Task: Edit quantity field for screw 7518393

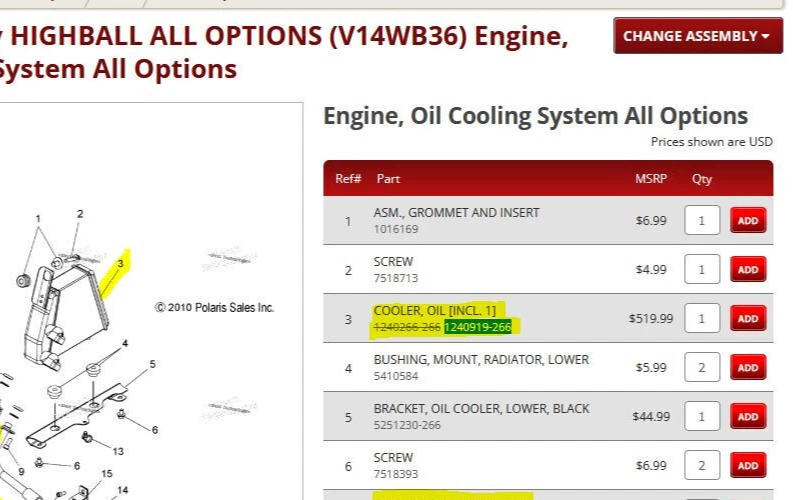Action: [702, 465]
